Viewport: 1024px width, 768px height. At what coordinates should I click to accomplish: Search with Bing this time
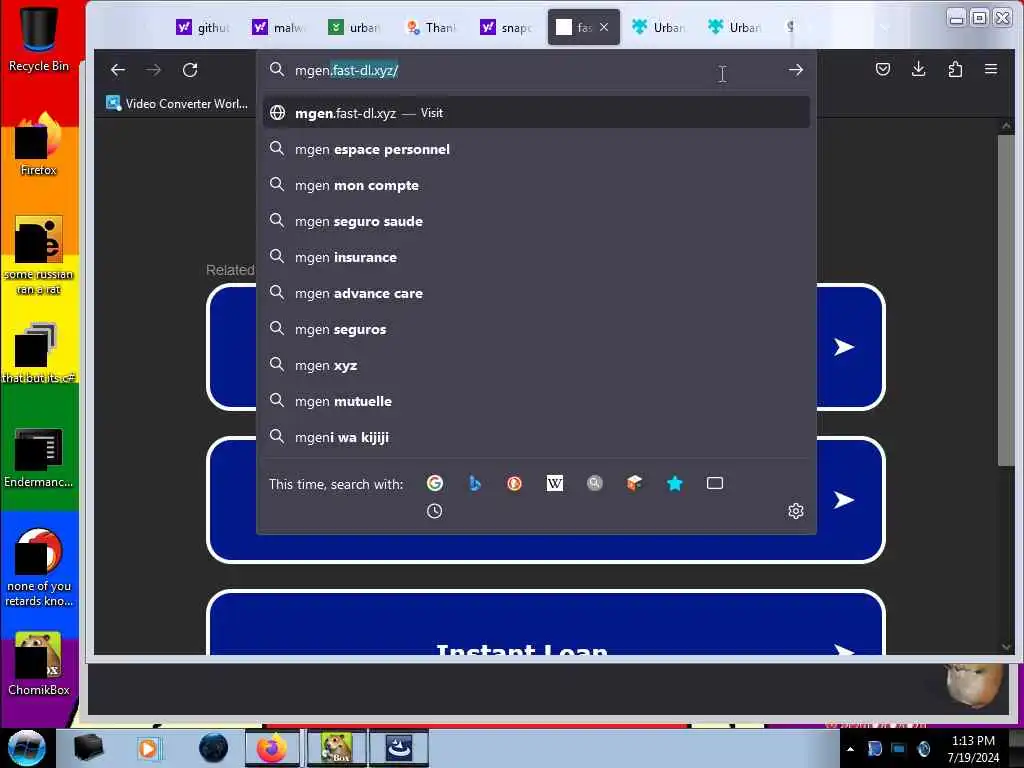point(475,483)
